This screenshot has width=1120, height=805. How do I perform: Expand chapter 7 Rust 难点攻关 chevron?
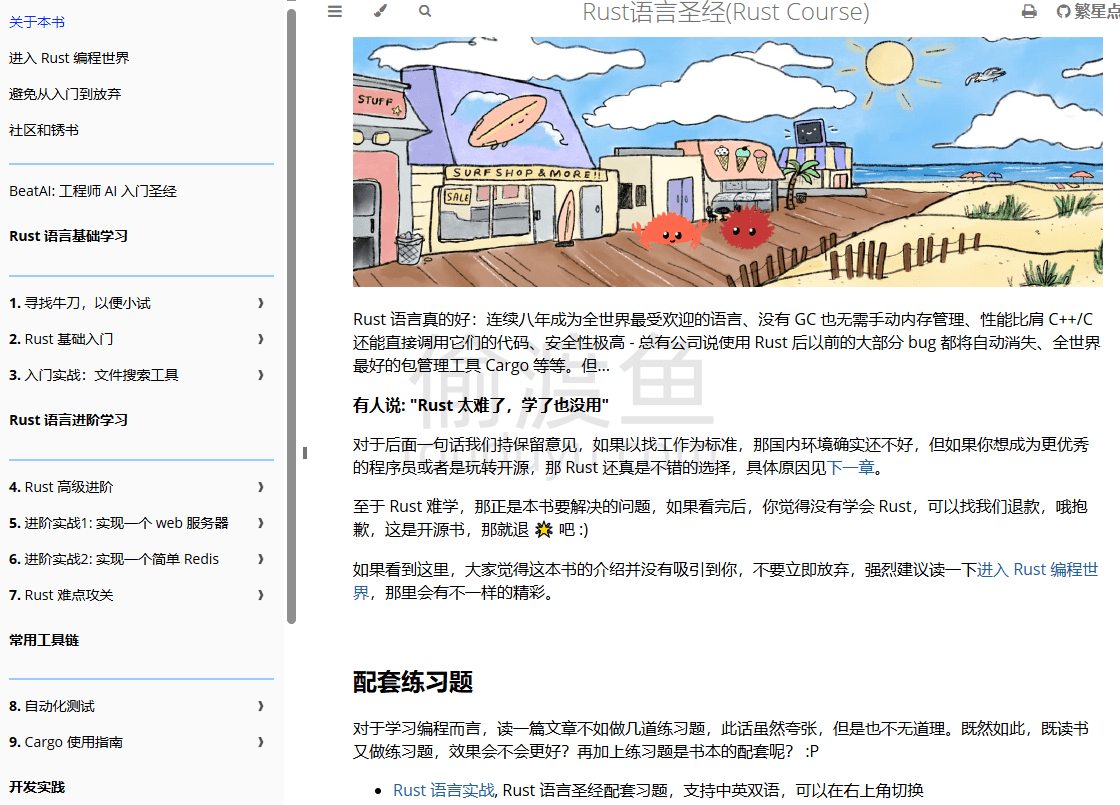click(x=261, y=595)
